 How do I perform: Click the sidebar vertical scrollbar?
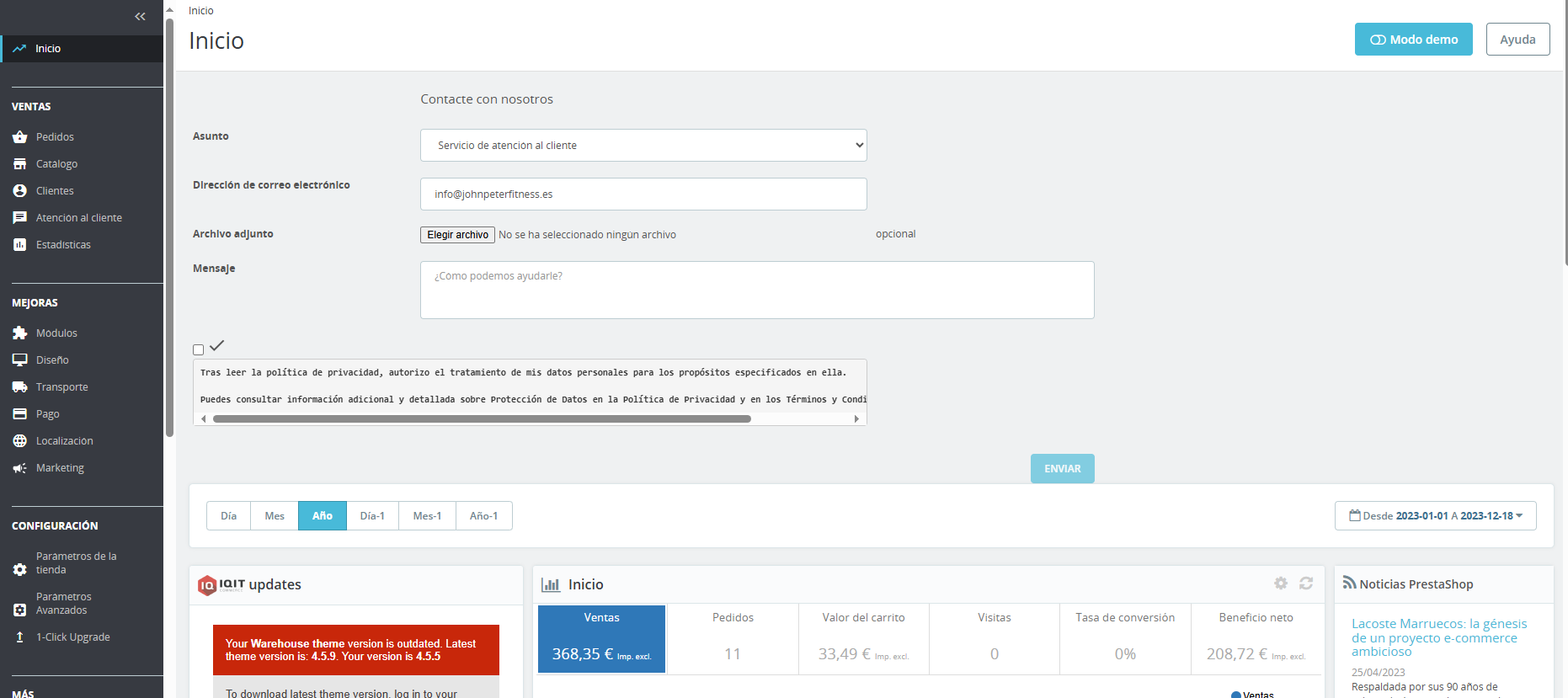click(x=169, y=227)
